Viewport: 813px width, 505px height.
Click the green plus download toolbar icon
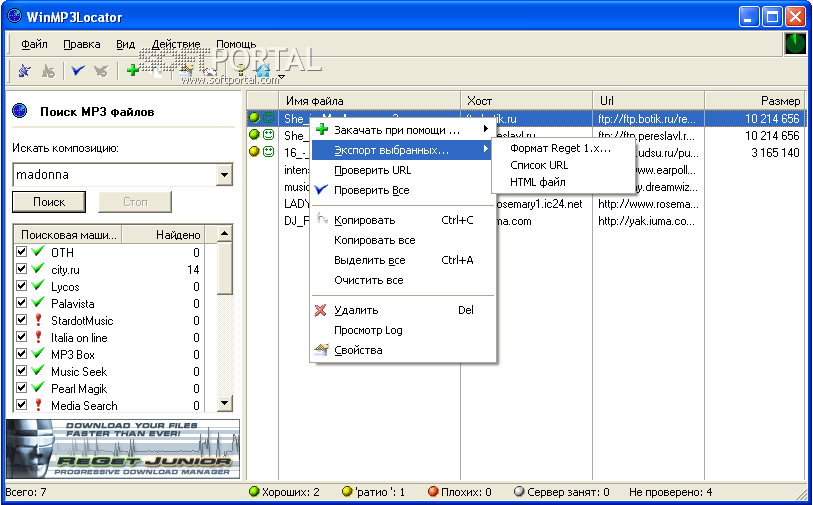pyautogui.click(x=133, y=70)
